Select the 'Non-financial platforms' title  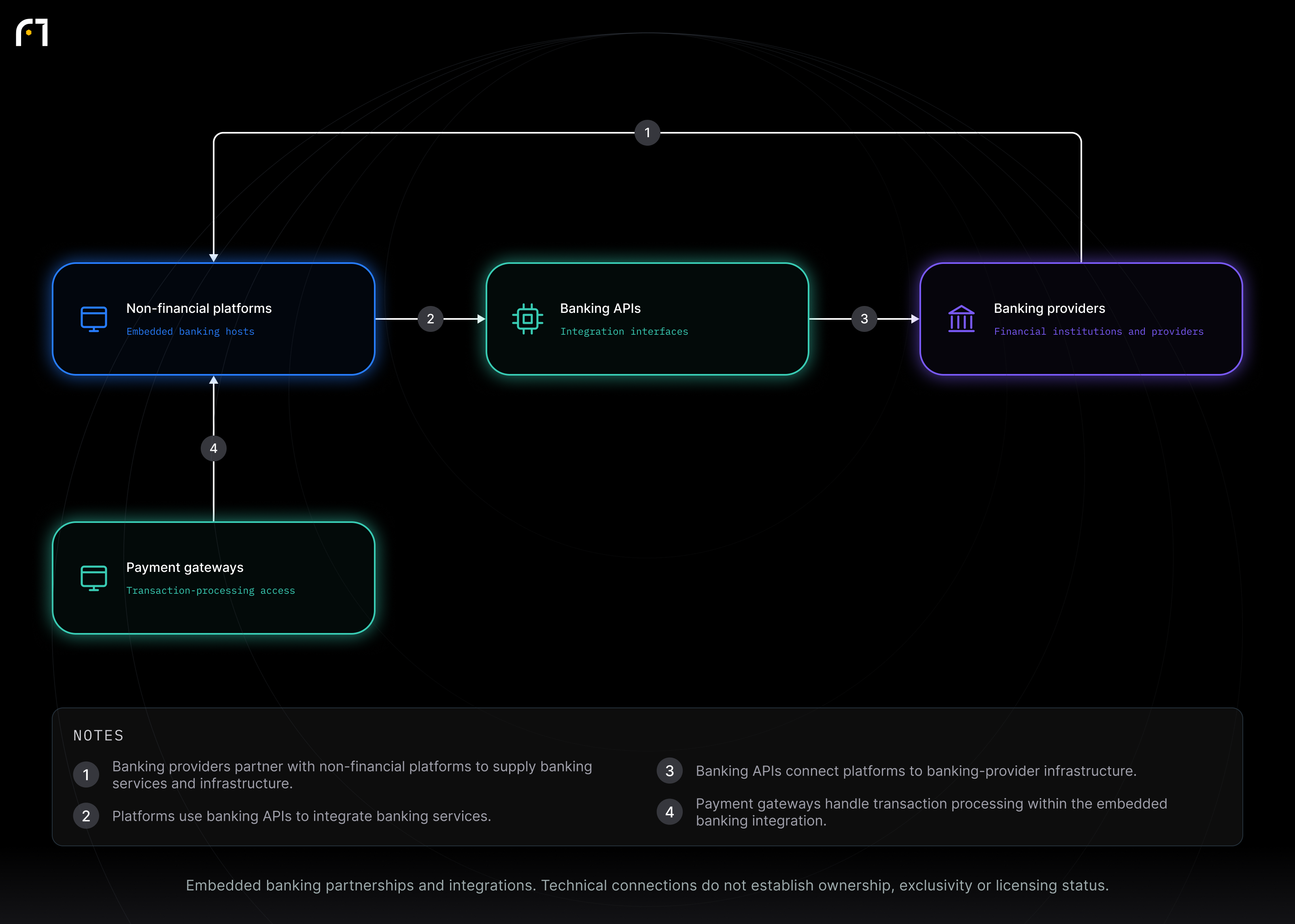pos(199,308)
